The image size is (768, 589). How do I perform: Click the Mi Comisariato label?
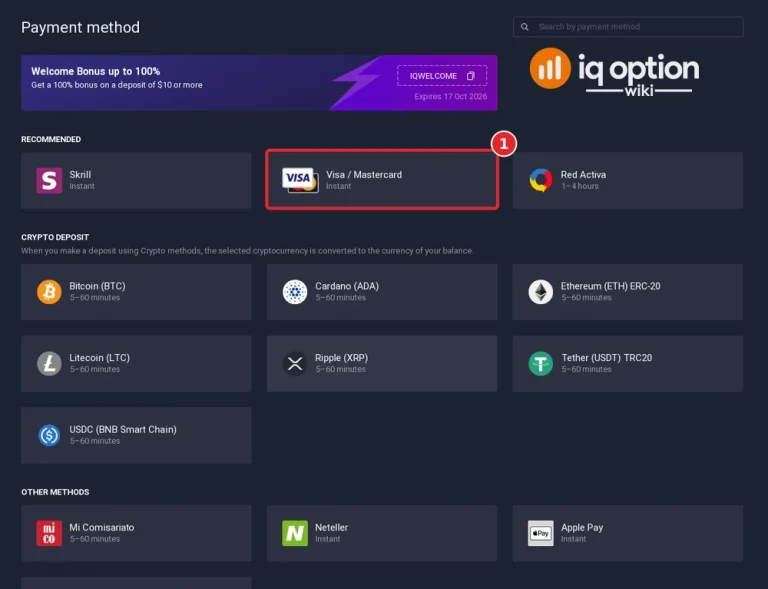pyautogui.click(x=102, y=527)
